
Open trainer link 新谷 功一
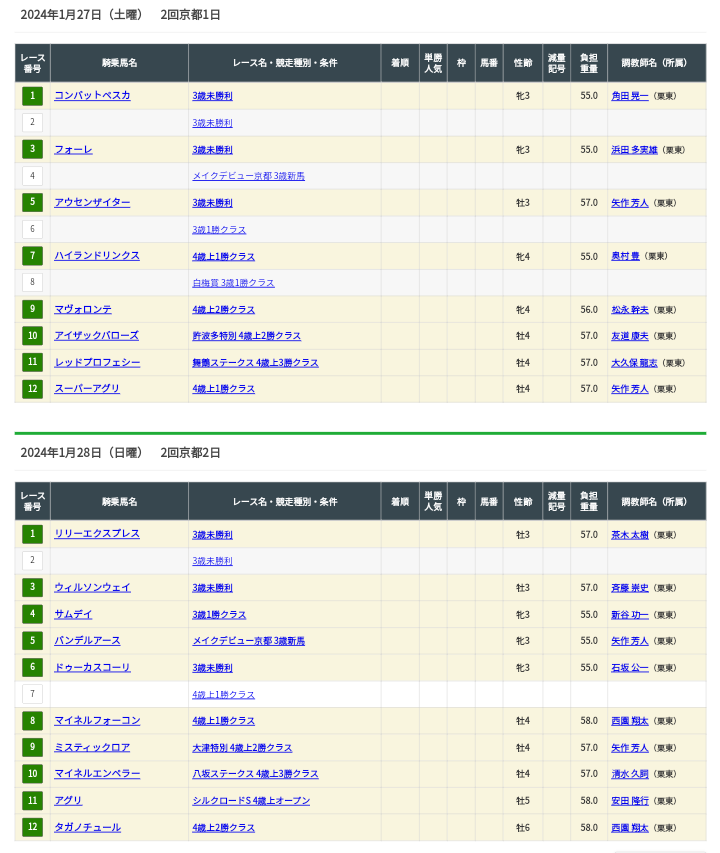coord(630,615)
